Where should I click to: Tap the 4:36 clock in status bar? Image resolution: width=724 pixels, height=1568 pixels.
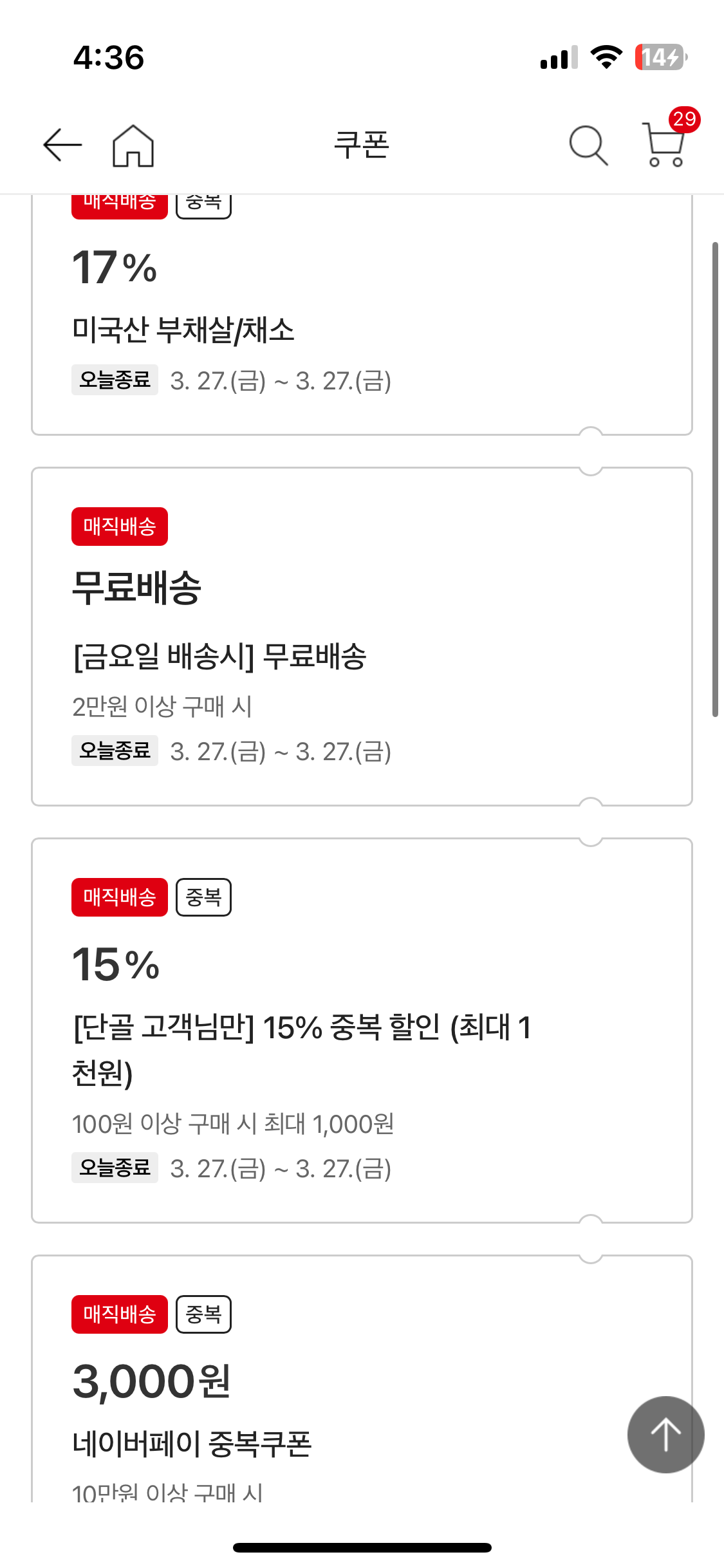[109, 57]
